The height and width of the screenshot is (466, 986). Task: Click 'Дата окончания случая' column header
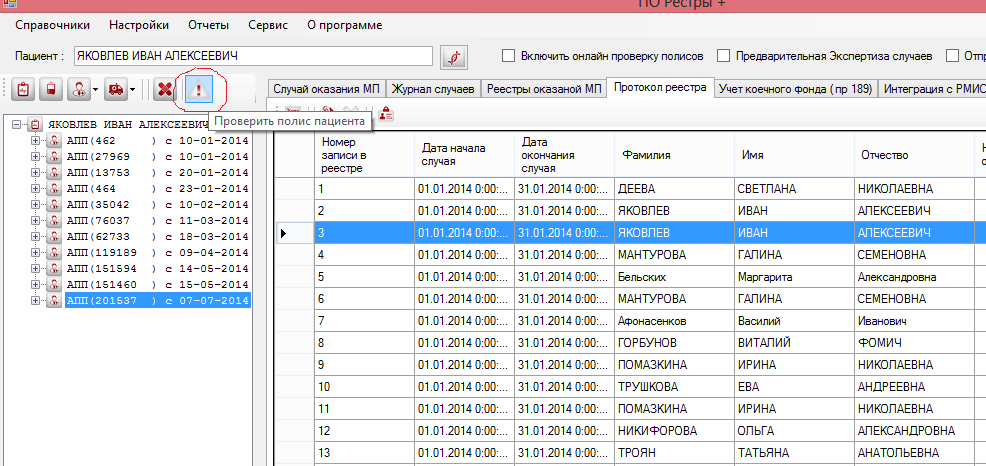pos(564,155)
